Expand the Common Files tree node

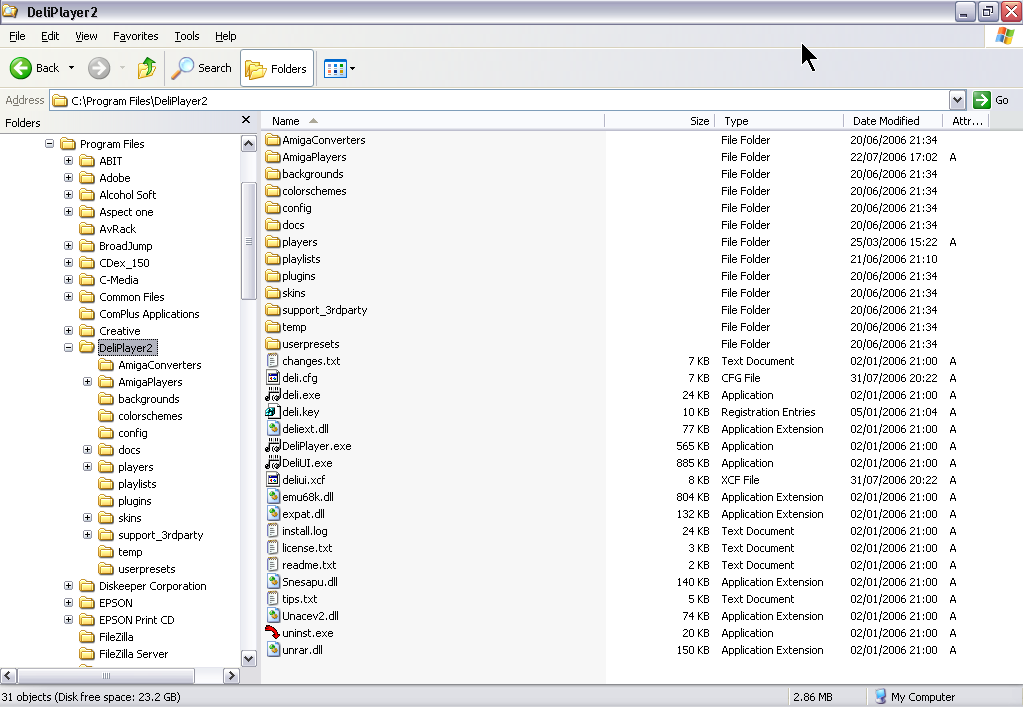(69, 297)
